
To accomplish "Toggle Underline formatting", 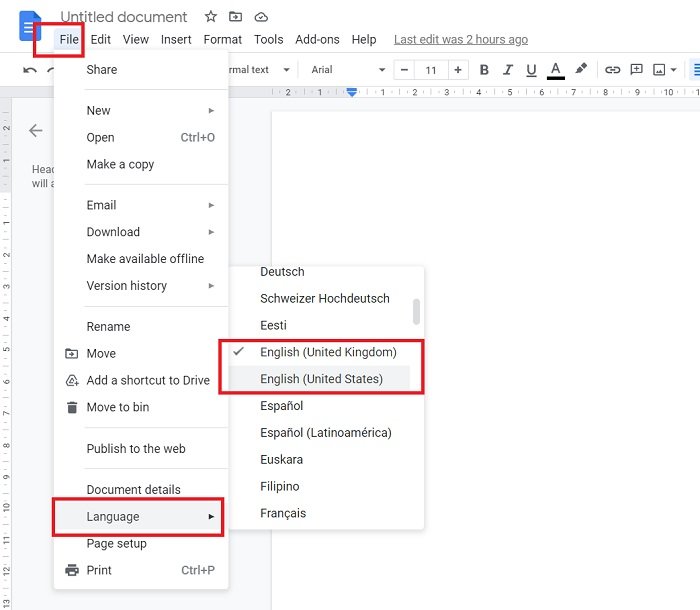I will tap(531, 70).
